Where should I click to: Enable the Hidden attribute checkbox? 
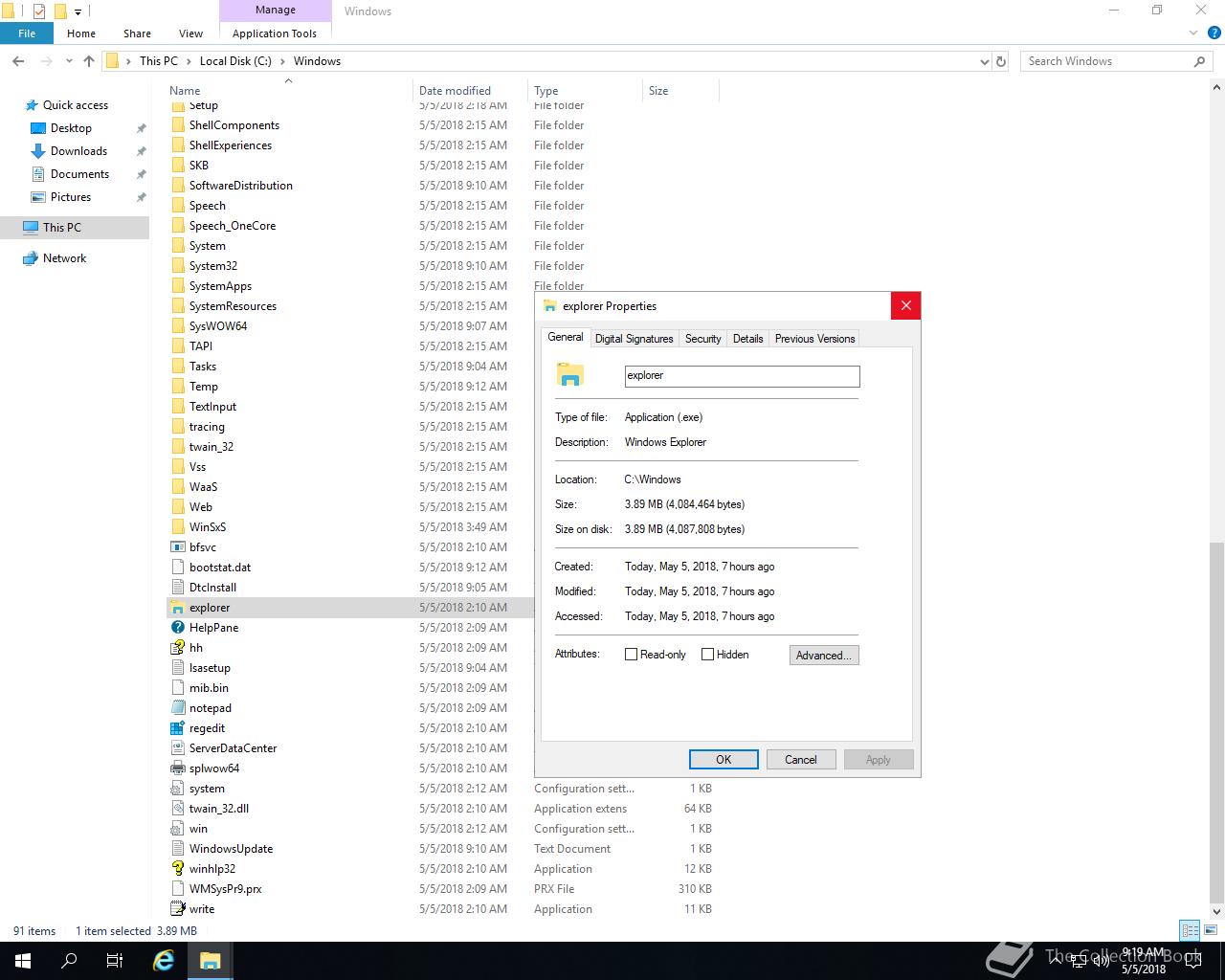pos(707,655)
